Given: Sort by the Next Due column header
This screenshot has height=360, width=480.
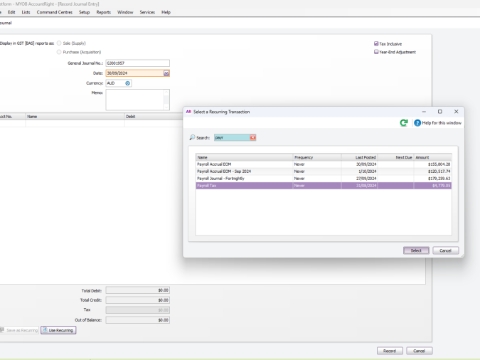Looking at the screenshot, I should (x=396, y=157).
